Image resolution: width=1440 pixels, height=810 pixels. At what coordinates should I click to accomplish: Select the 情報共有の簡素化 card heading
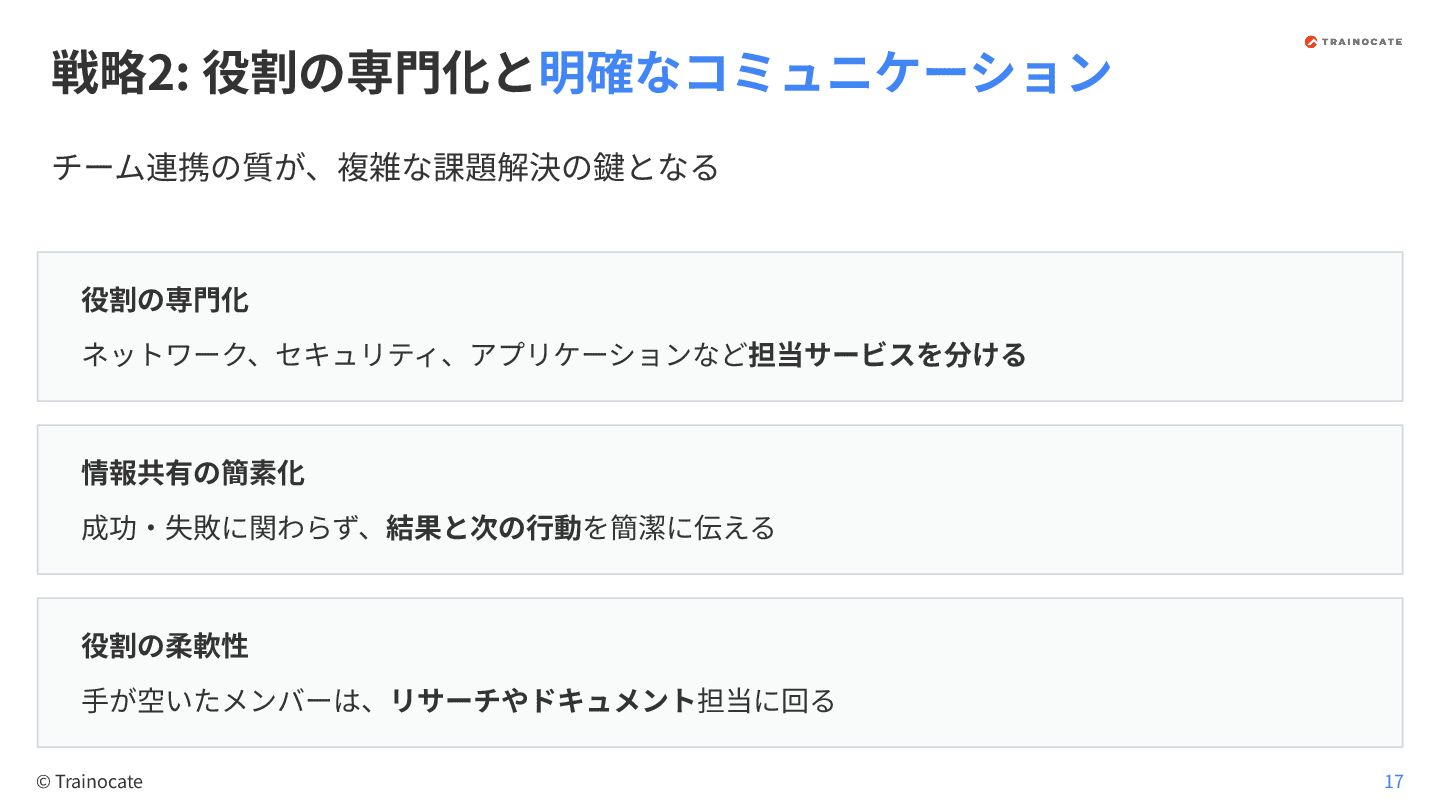coord(193,473)
